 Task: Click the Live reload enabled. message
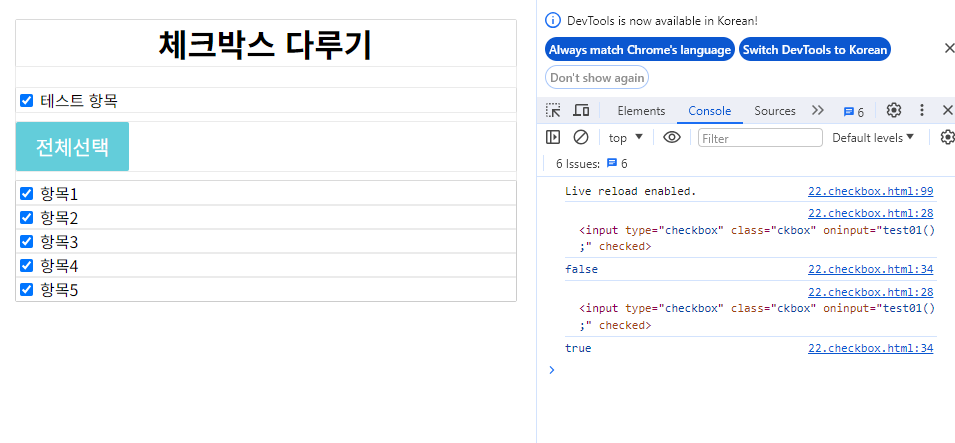[x=630, y=191]
